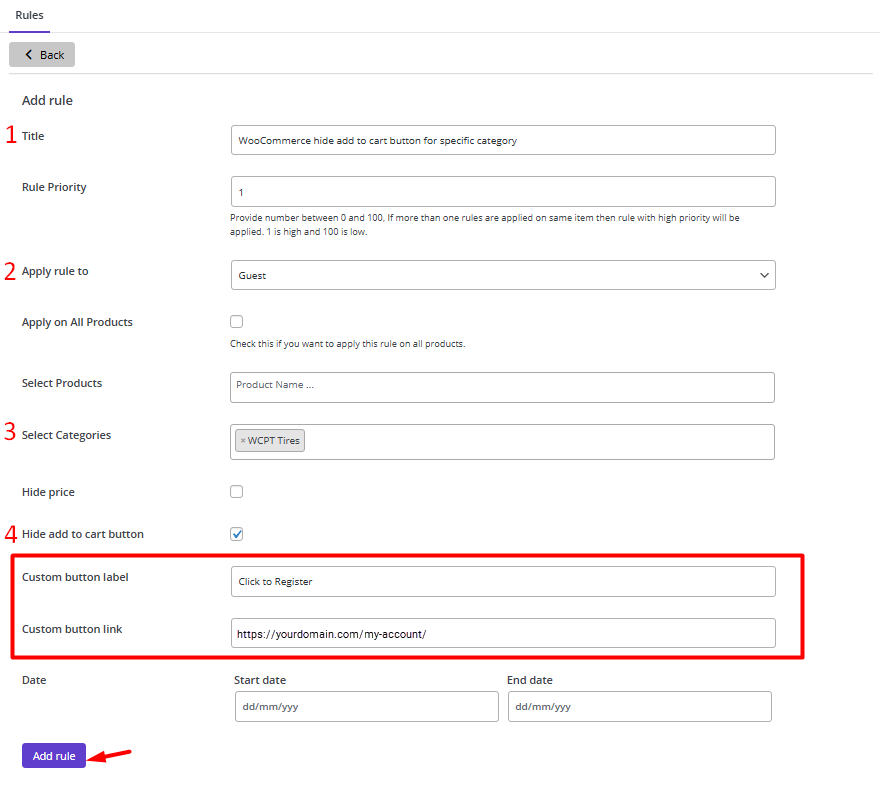
Task: Uncheck the Hide add to cart button checkbox
Action: pos(236,534)
